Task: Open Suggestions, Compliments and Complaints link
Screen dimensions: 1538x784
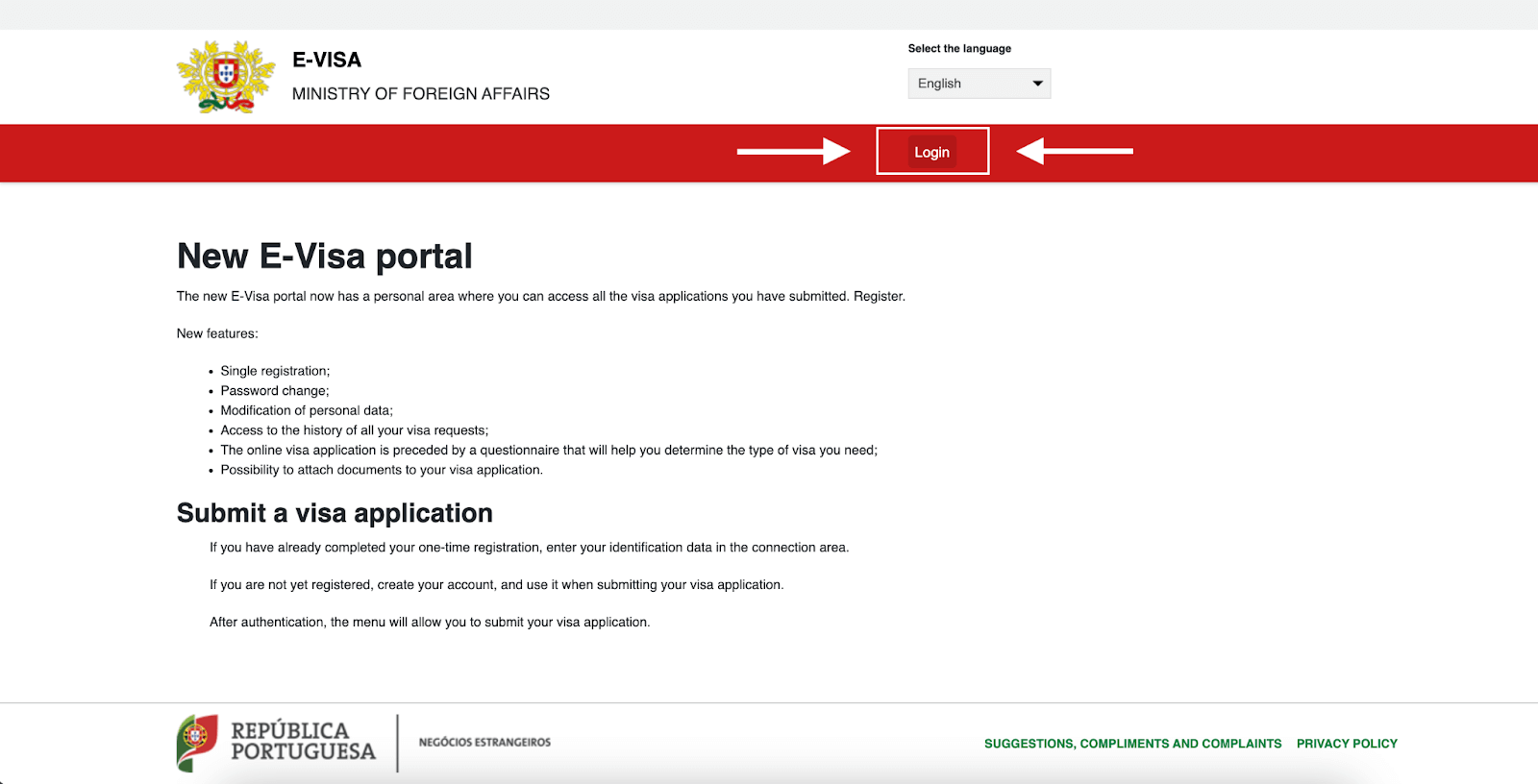Action: (x=1132, y=744)
